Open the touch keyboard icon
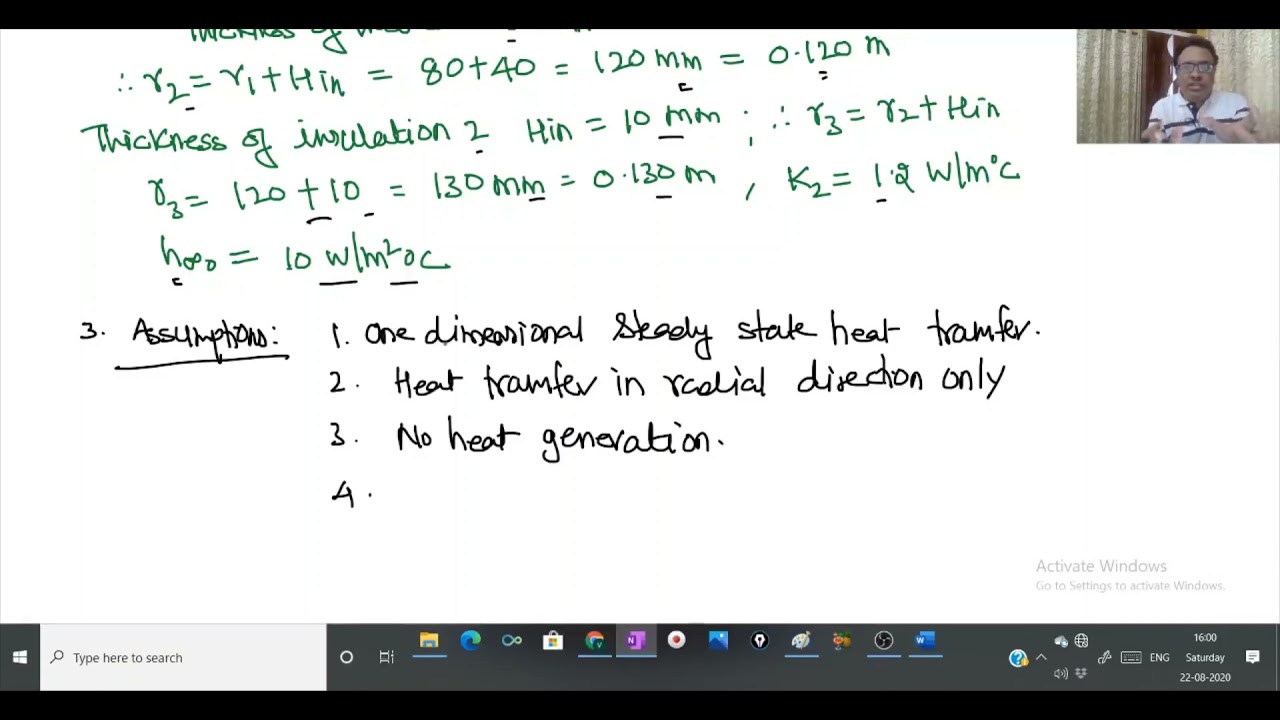 (1131, 657)
